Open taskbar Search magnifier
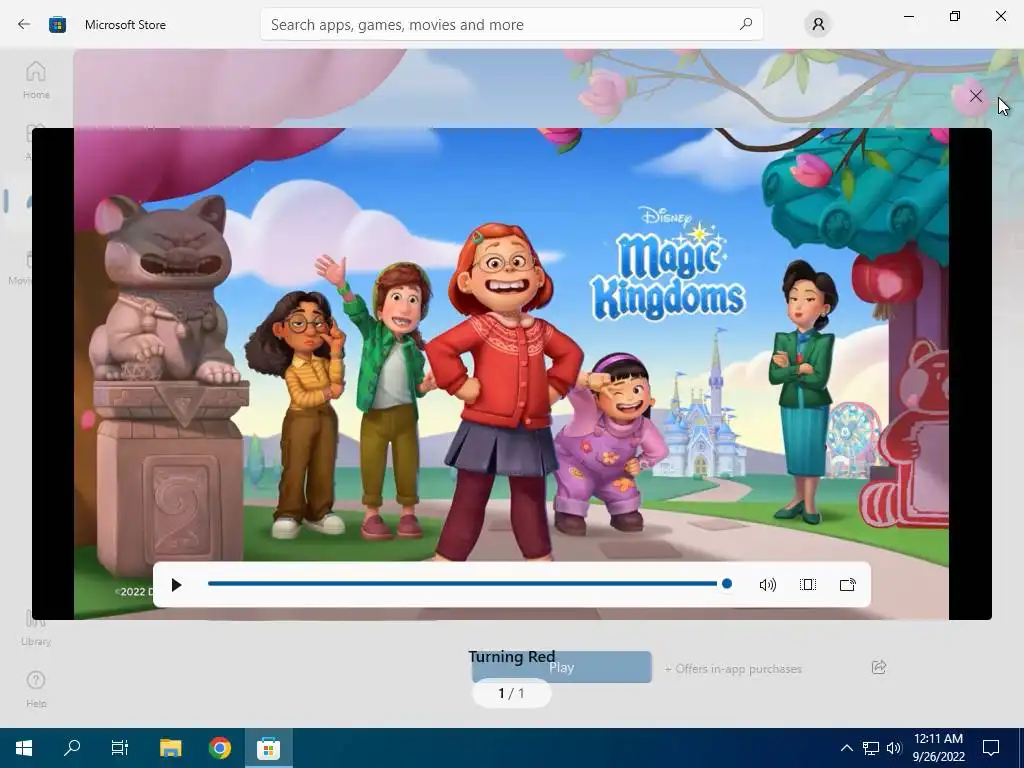Viewport: 1024px width, 768px height. click(x=72, y=748)
